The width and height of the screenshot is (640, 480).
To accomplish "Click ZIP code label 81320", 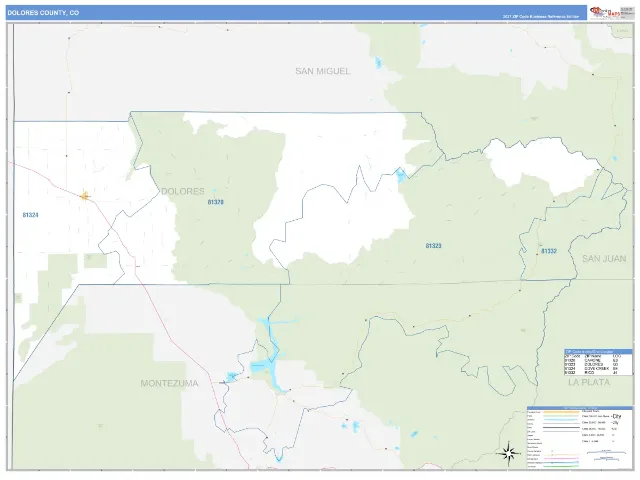I will (216, 202).
